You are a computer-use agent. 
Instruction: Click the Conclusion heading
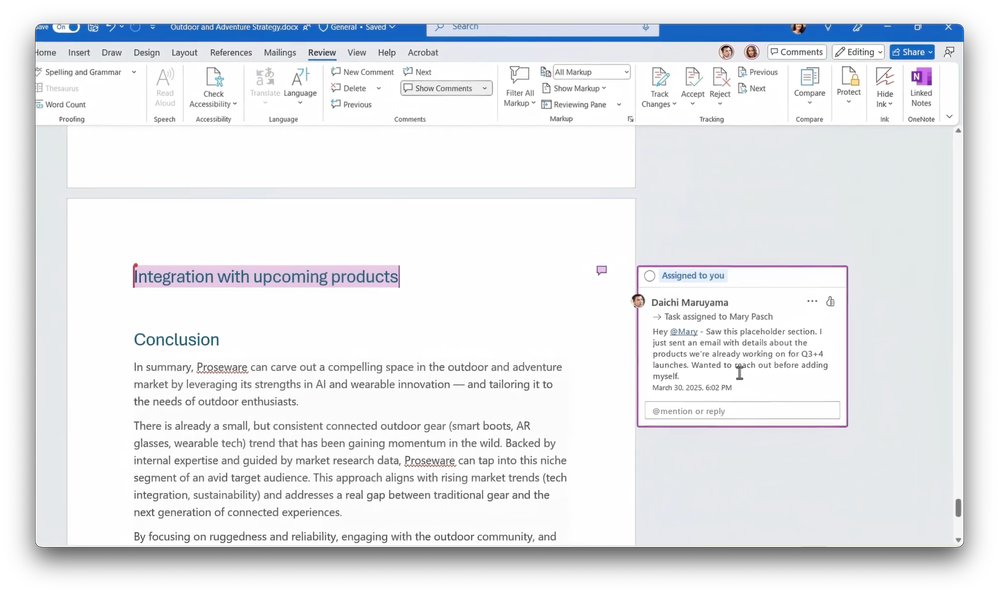pyautogui.click(x=176, y=340)
